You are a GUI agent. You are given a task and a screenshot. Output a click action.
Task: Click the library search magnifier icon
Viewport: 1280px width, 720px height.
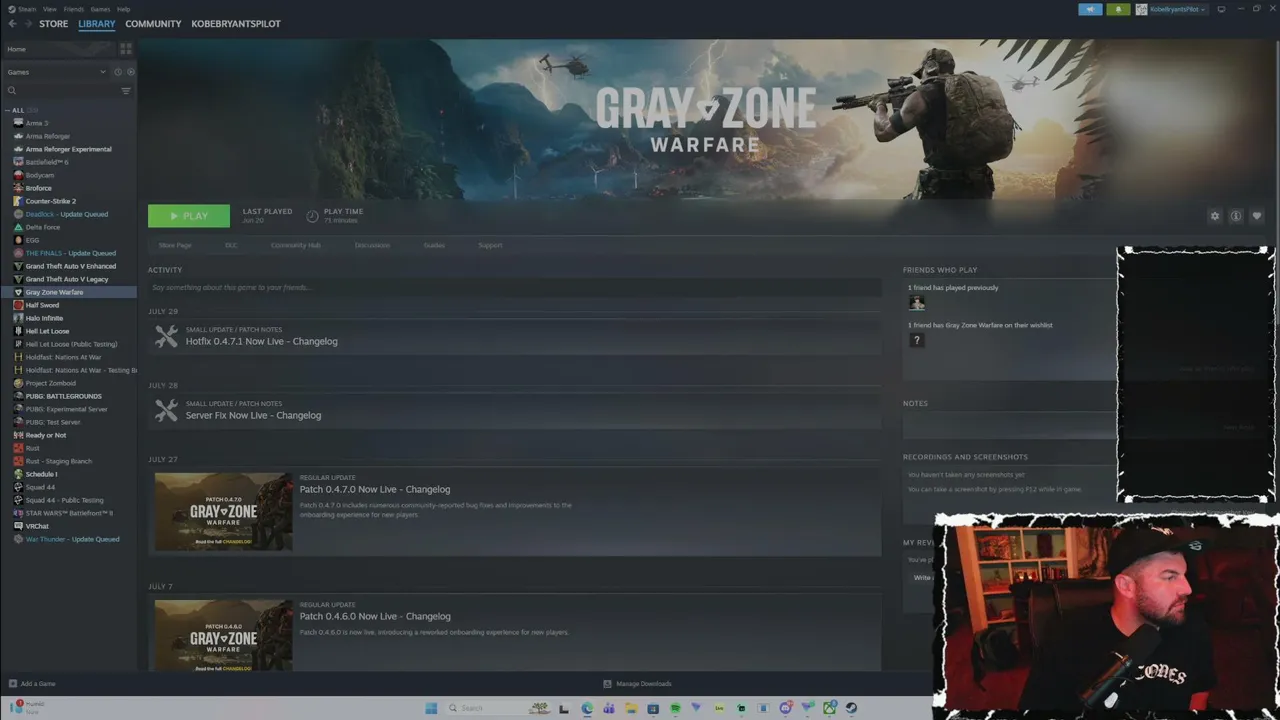pyautogui.click(x=12, y=91)
